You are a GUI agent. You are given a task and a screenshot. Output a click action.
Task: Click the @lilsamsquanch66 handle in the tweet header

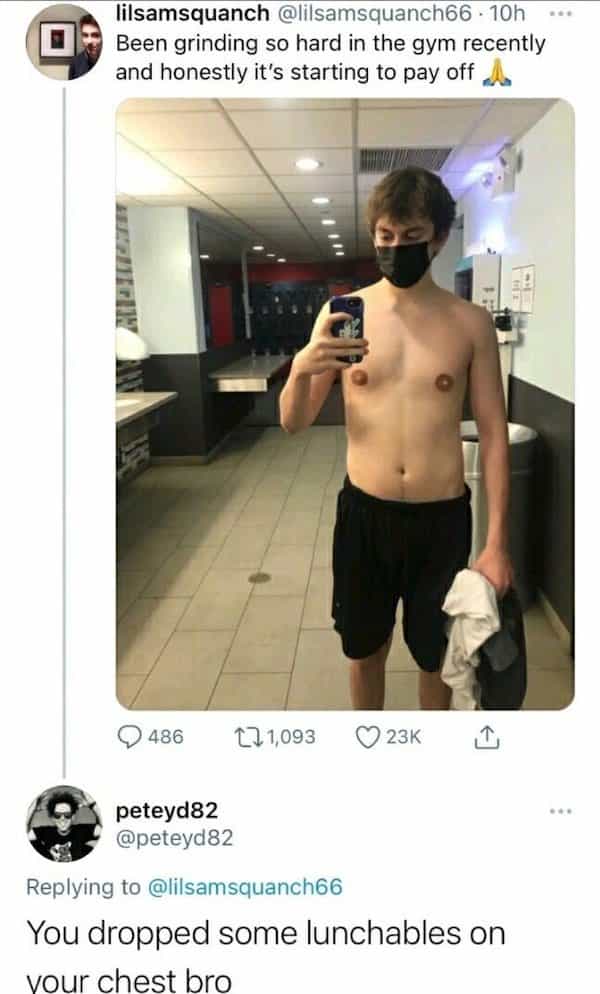coord(380,16)
